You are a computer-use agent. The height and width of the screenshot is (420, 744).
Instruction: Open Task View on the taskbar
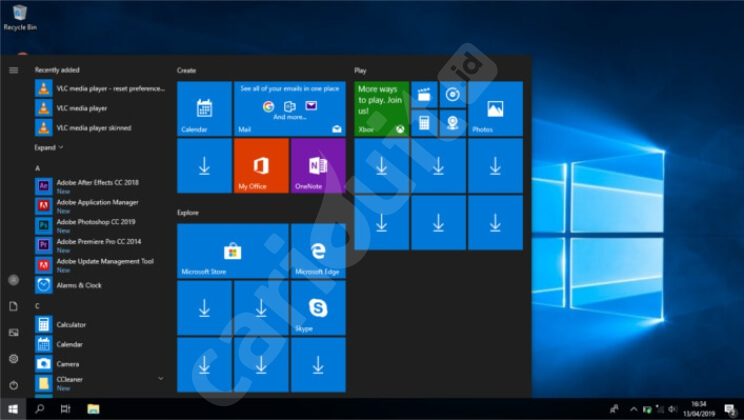(x=65, y=409)
